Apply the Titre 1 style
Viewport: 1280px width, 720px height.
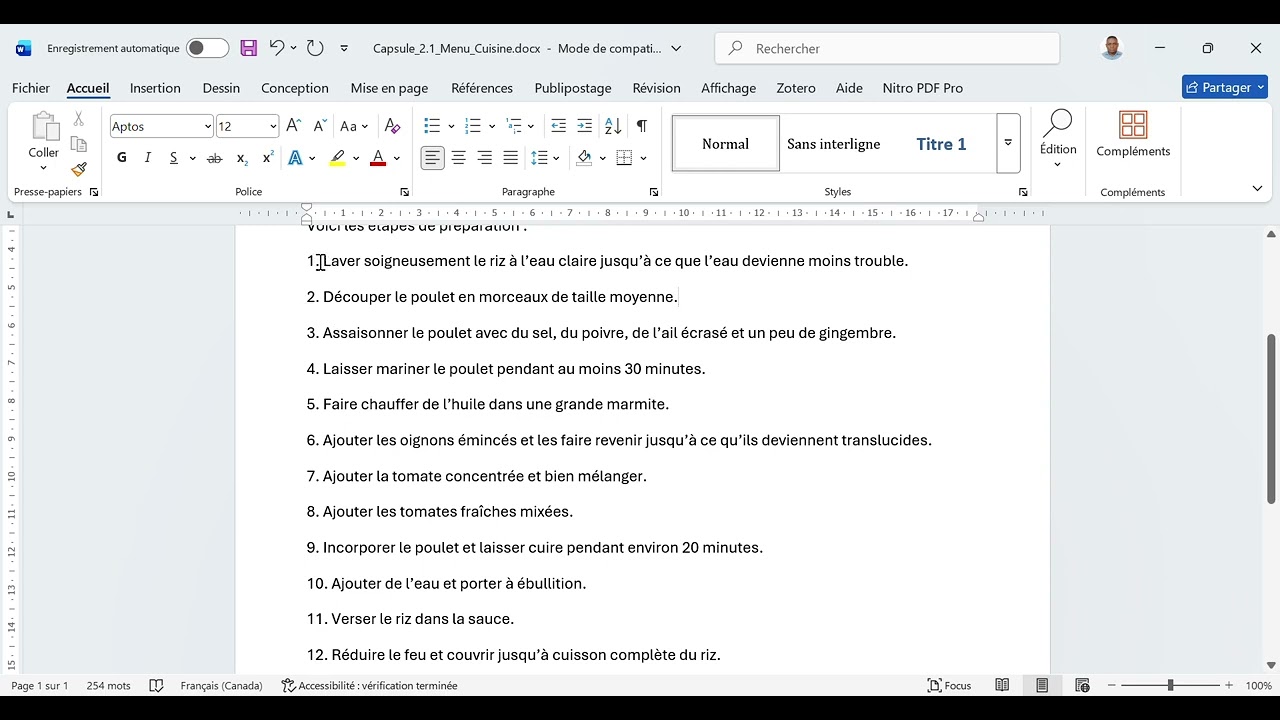941,144
